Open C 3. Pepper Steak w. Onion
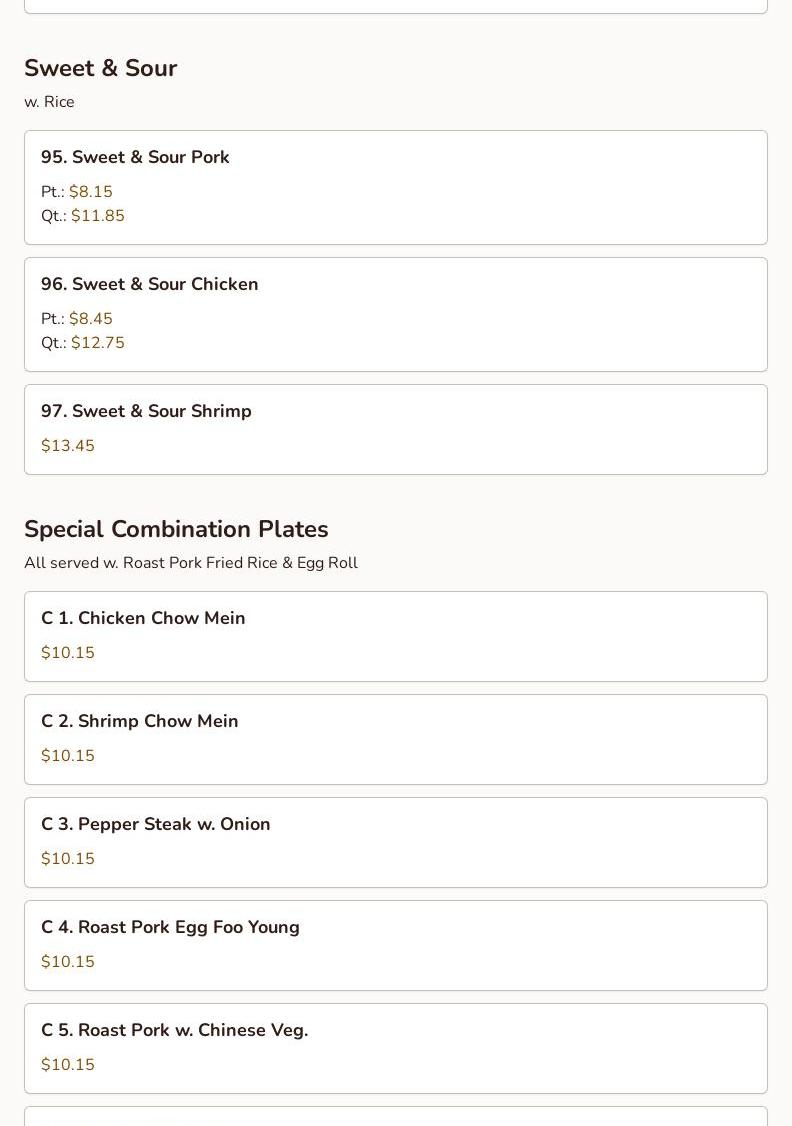This screenshot has height=1126, width=792. 396,842
